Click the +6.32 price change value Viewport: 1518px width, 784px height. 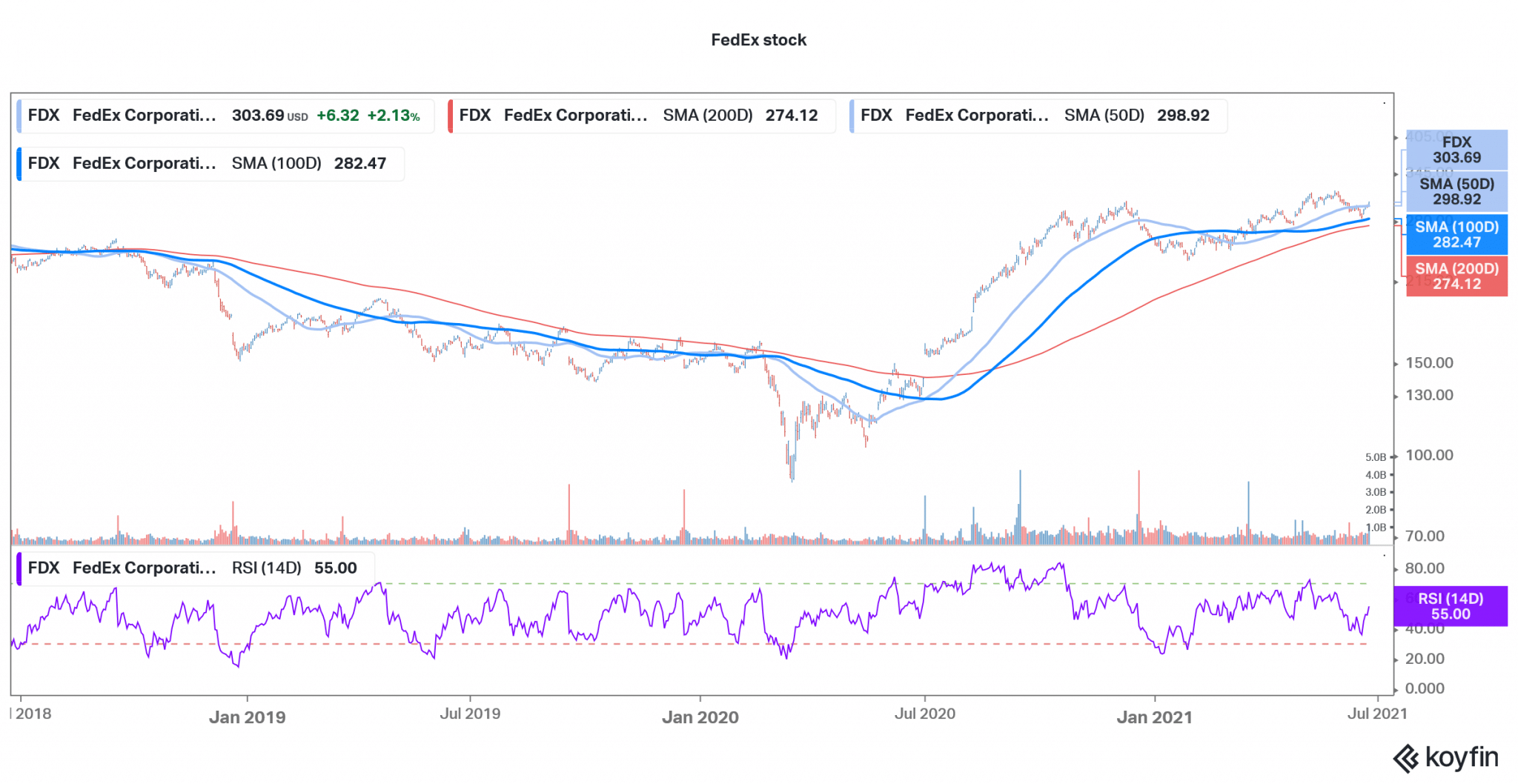(337, 116)
